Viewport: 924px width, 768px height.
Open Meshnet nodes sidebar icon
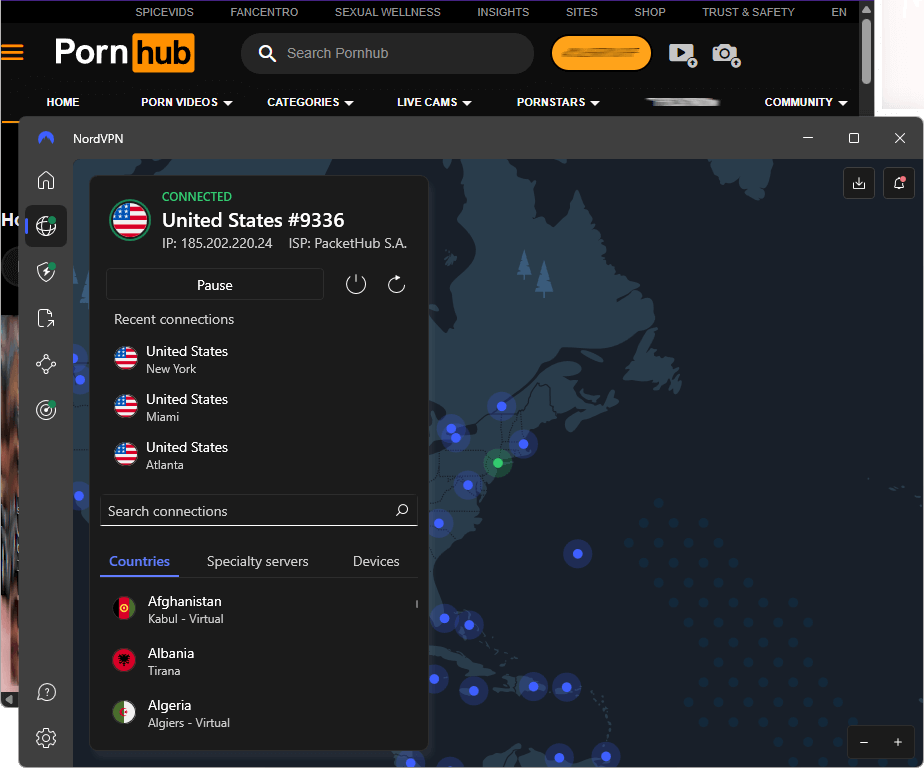tap(46, 364)
